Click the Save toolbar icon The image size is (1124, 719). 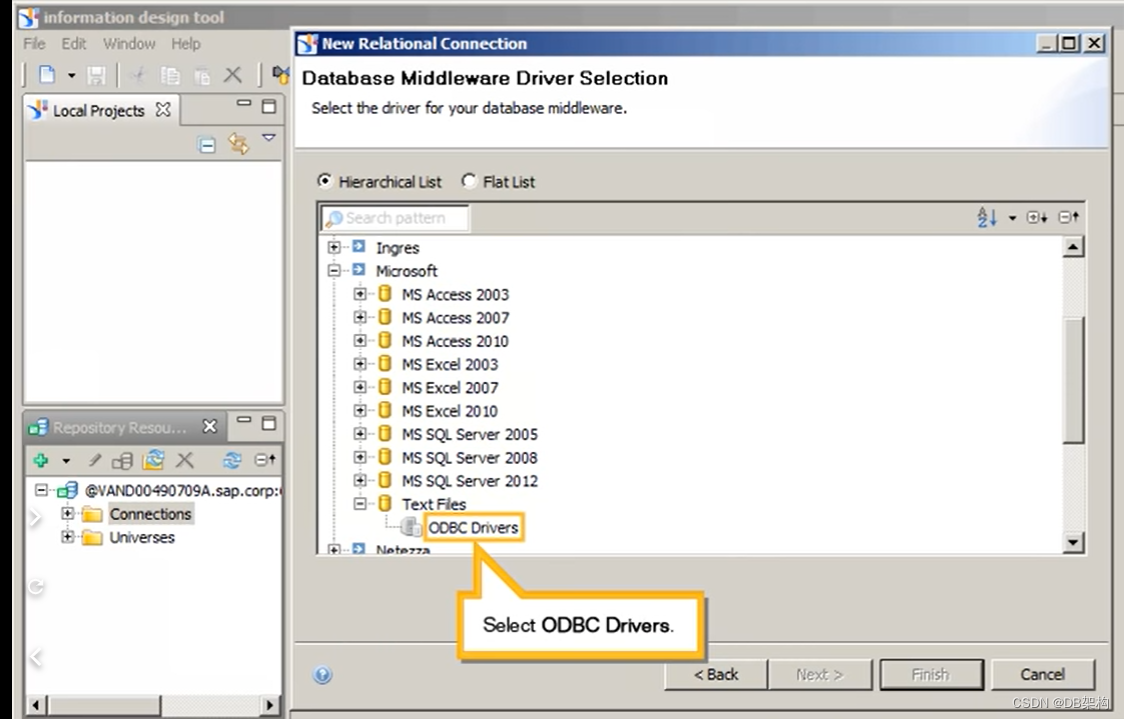(x=96, y=75)
